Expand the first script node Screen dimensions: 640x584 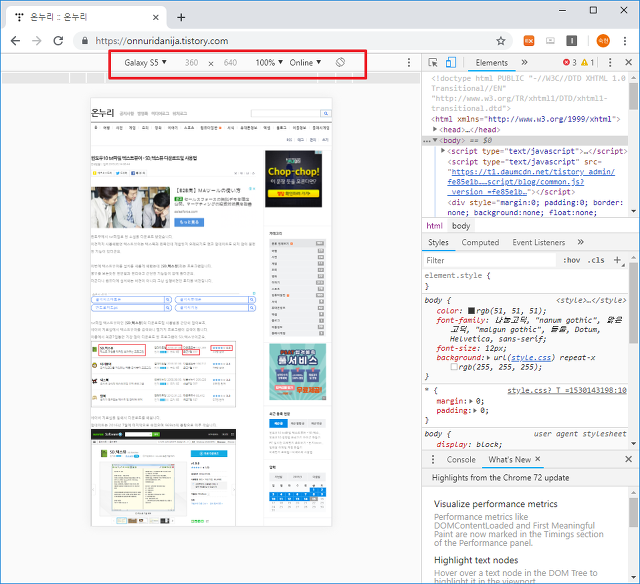(443, 151)
